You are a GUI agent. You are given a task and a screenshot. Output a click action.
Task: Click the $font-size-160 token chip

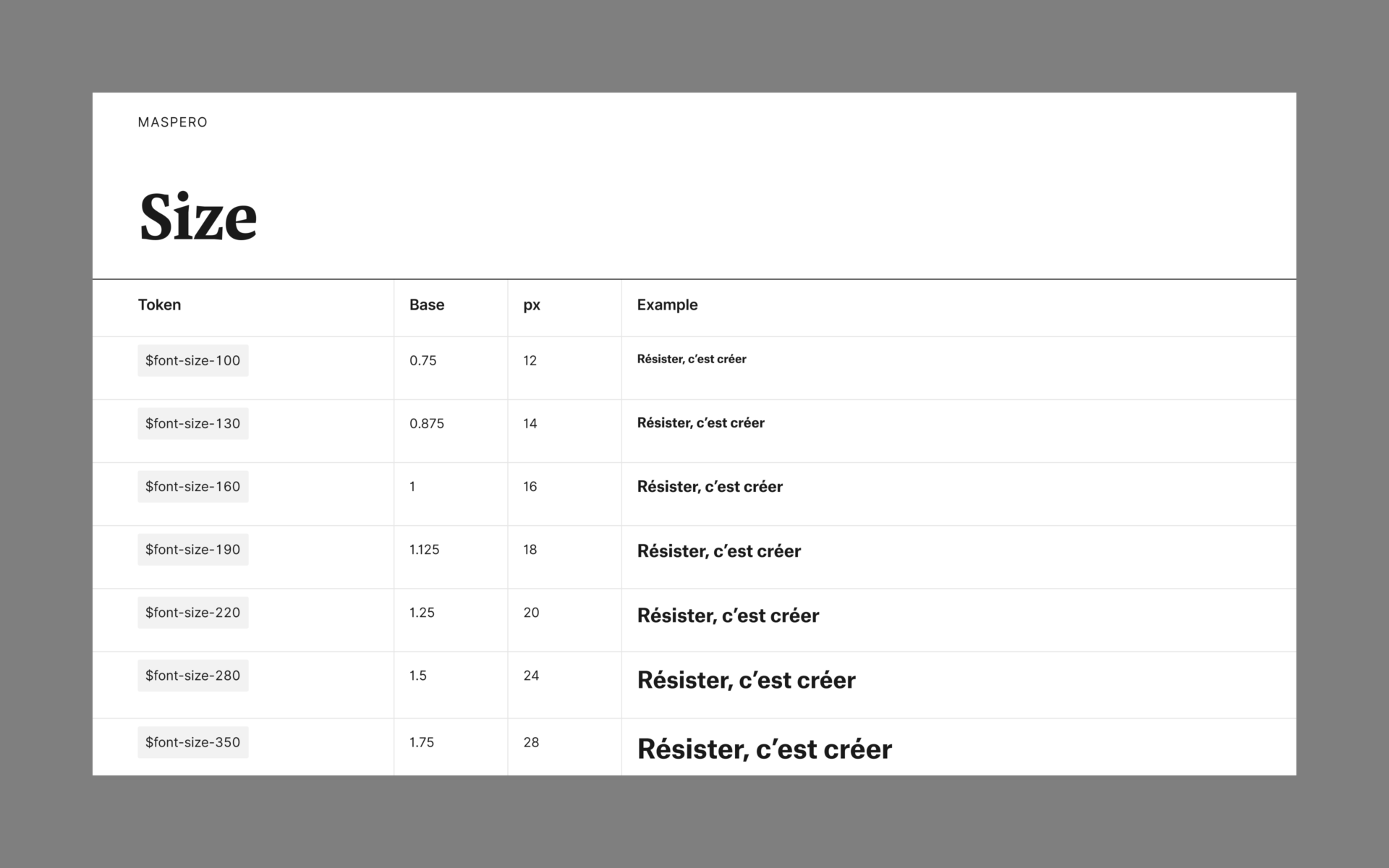tap(192, 486)
